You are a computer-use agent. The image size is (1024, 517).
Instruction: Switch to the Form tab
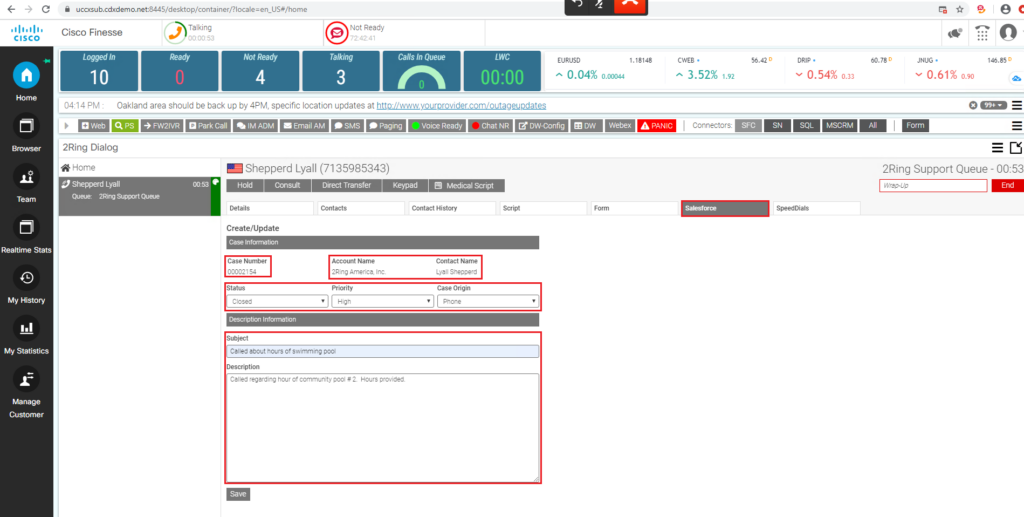click(634, 208)
